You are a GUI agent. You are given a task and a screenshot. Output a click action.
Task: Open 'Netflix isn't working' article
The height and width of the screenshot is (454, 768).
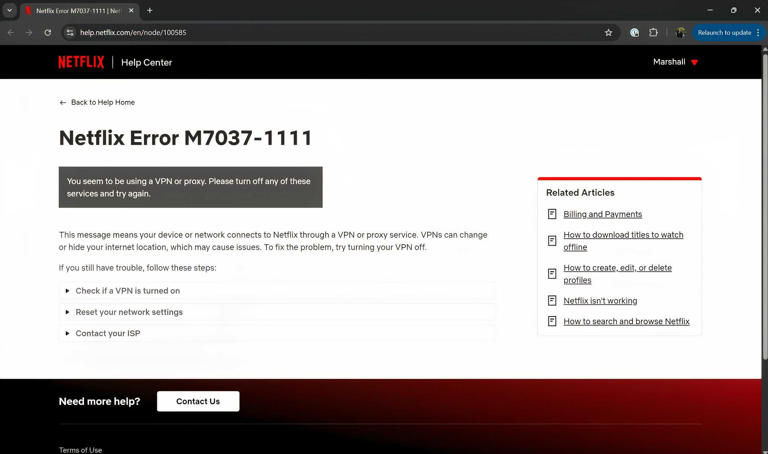[600, 301]
